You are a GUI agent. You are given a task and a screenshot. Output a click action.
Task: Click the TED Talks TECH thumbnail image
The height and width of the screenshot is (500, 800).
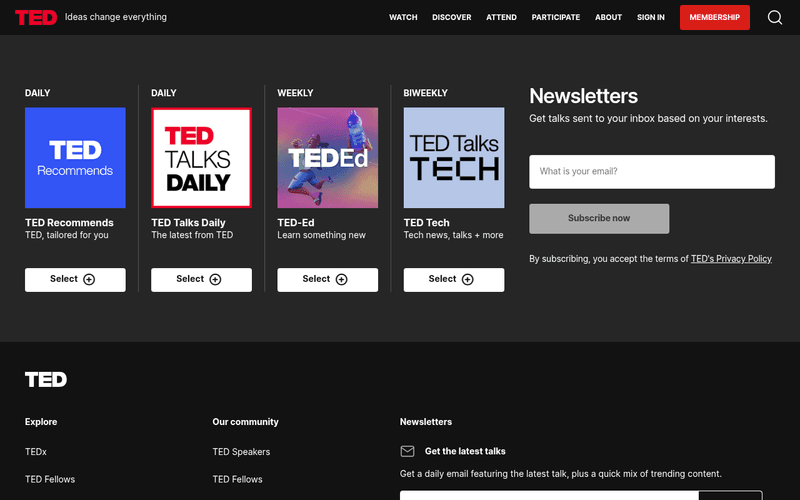pyautogui.click(x=454, y=158)
